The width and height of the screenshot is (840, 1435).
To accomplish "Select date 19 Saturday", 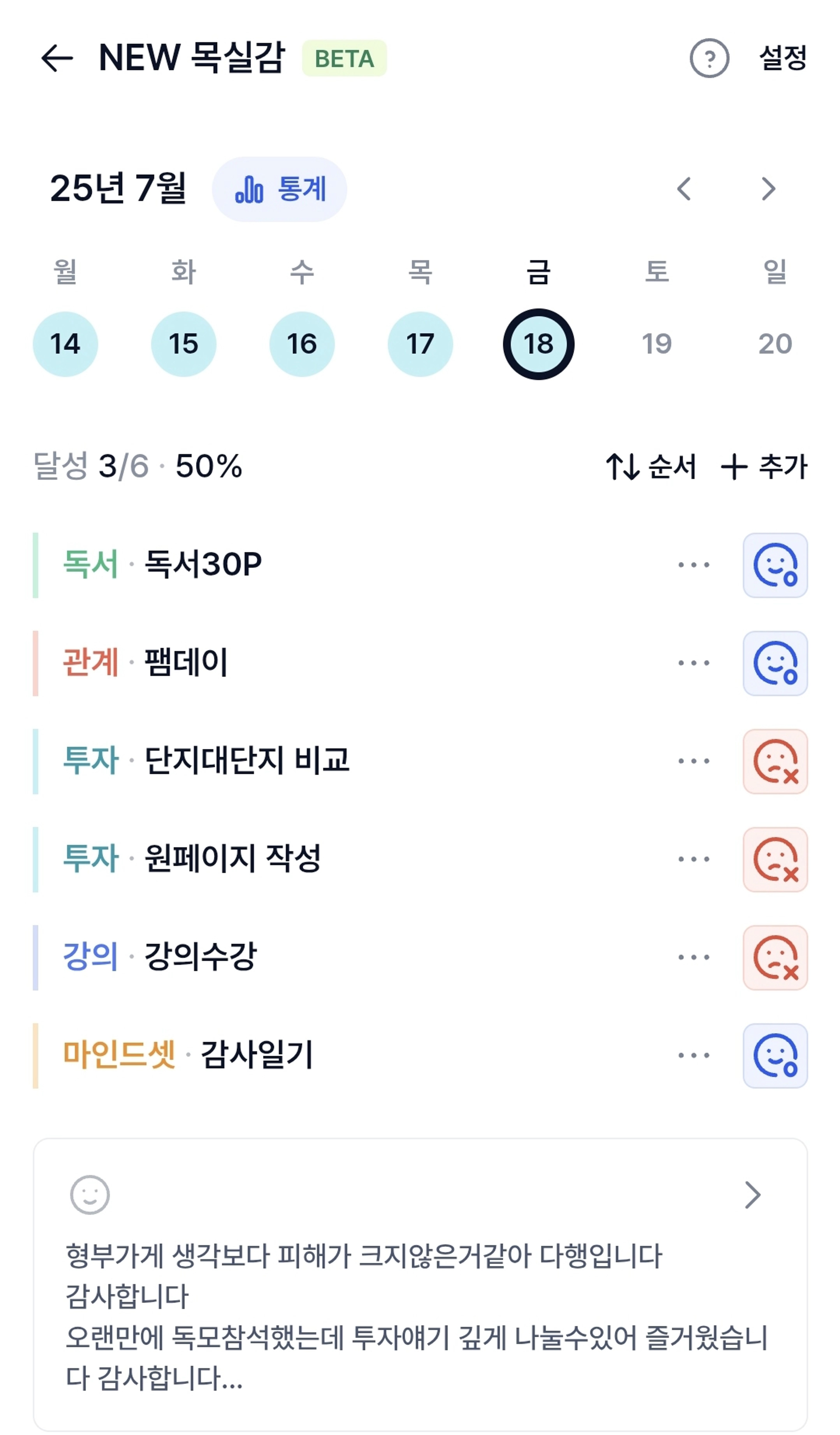I will pyautogui.click(x=657, y=344).
